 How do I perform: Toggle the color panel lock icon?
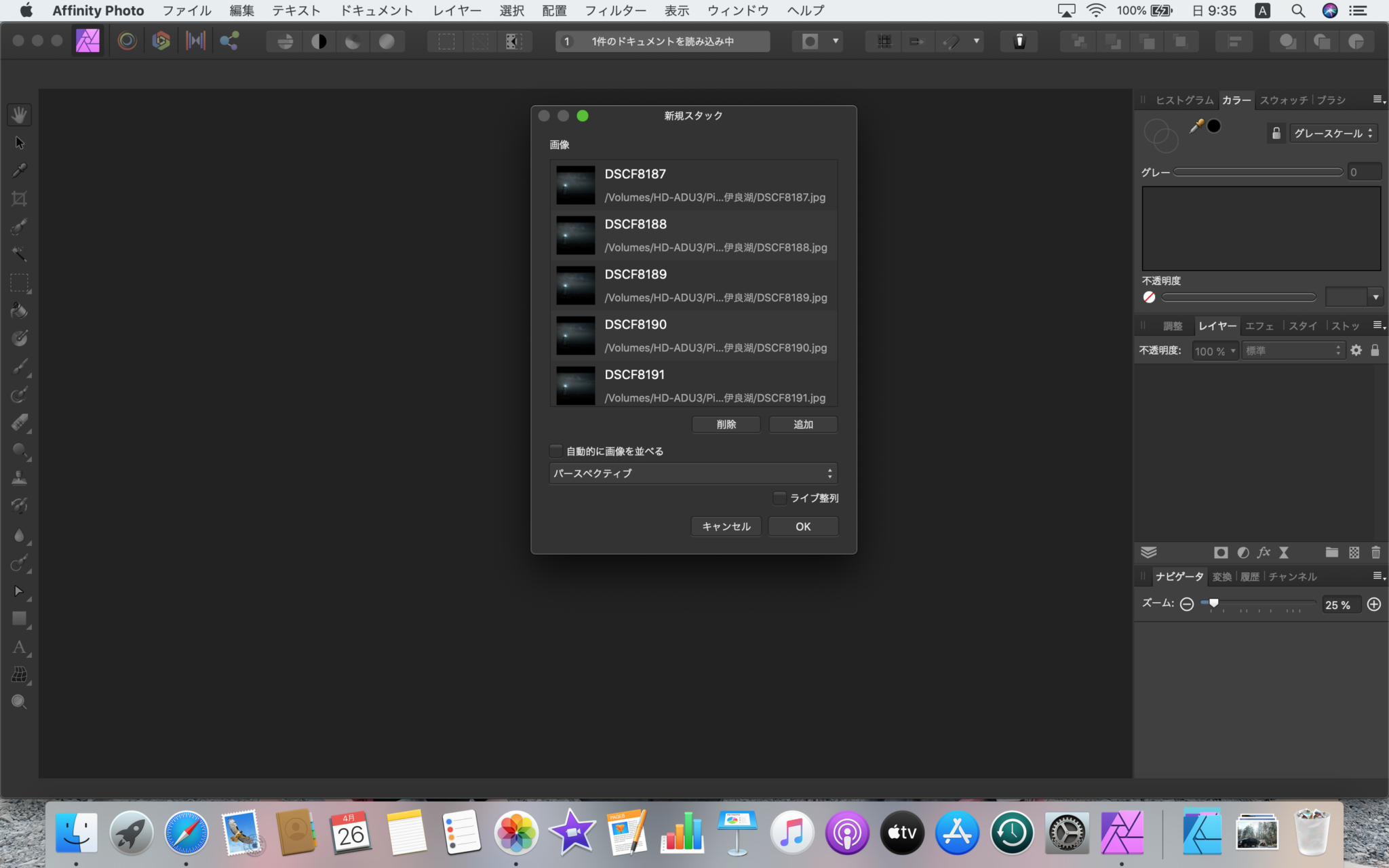(1276, 133)
